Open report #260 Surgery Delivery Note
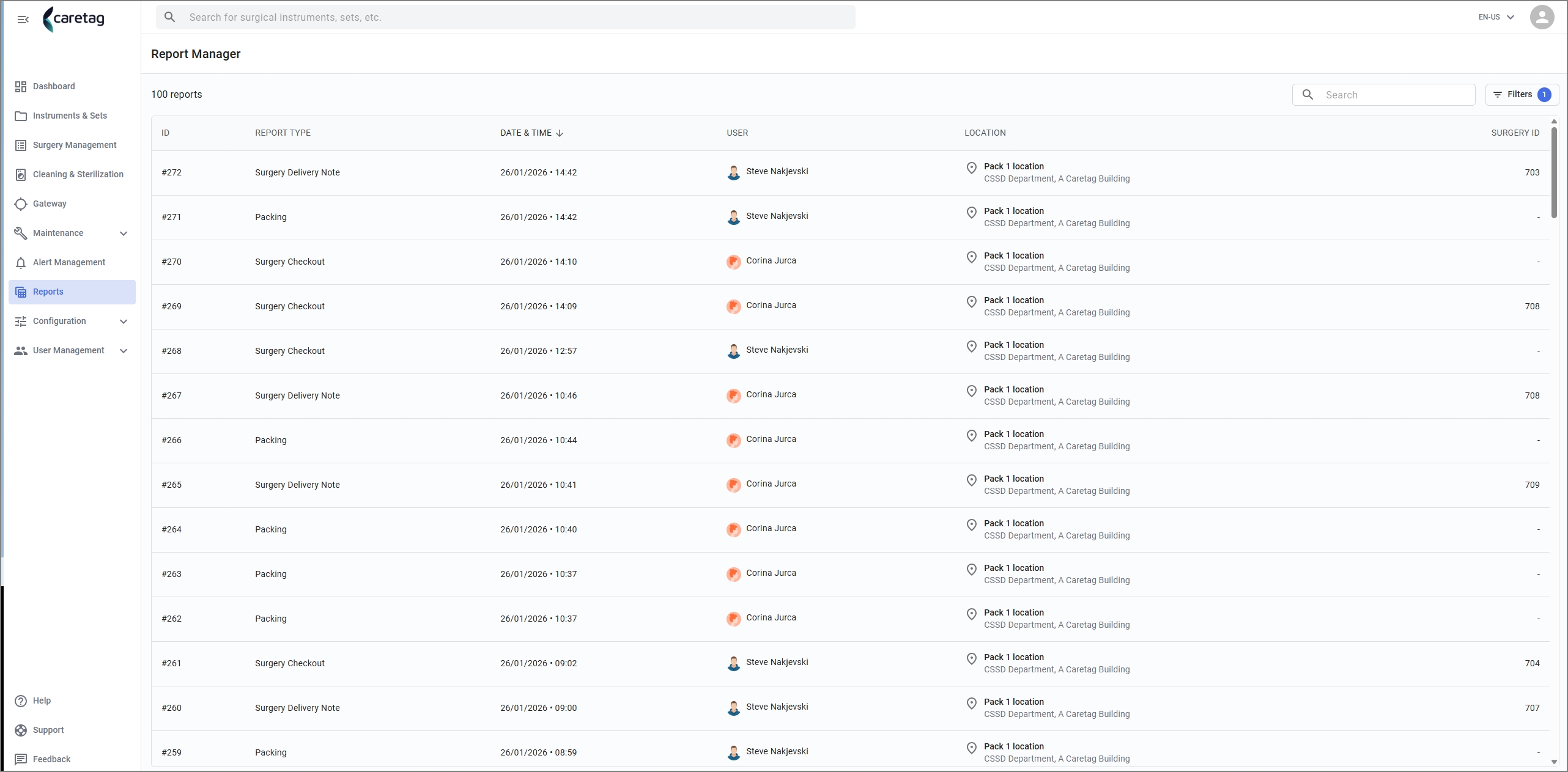This screenshot has height=772, width=1568. [x=850, y=708]
